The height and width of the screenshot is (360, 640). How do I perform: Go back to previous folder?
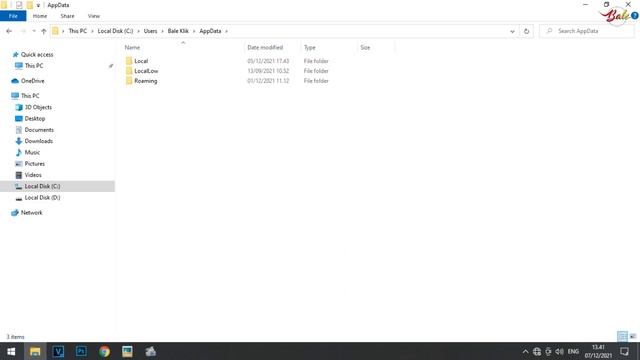coord(9,31)
